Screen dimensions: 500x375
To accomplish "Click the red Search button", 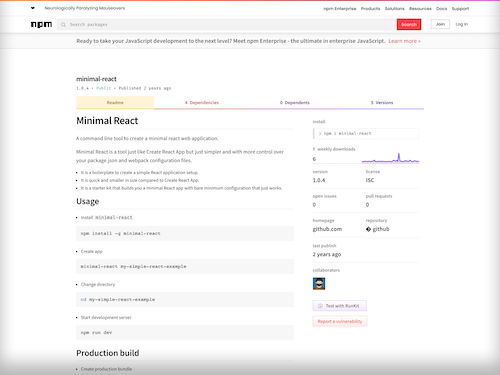I will click(409, 24).
